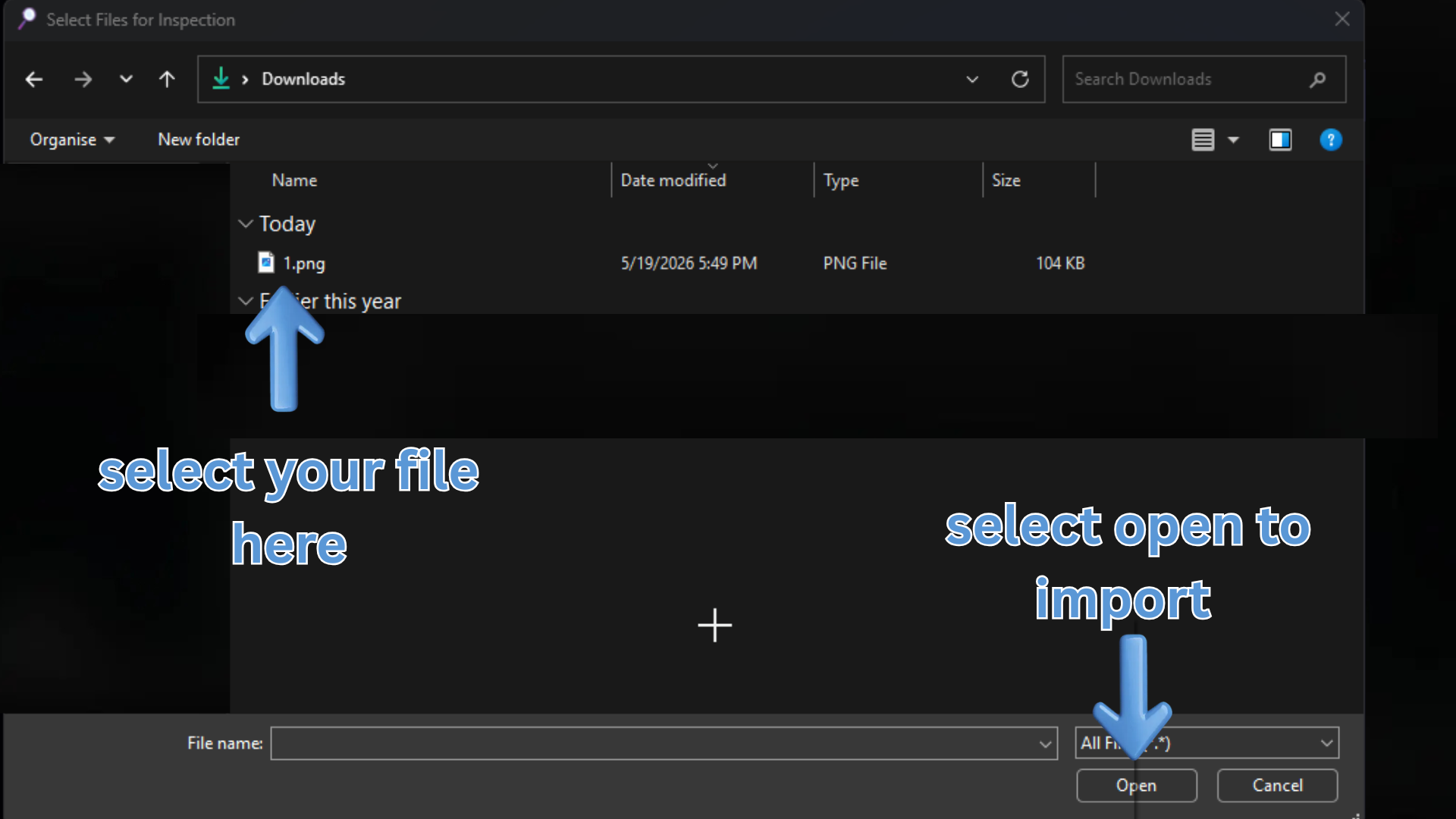Click the PNG File type cell
1456x819 pixels.
pos(855,263)
